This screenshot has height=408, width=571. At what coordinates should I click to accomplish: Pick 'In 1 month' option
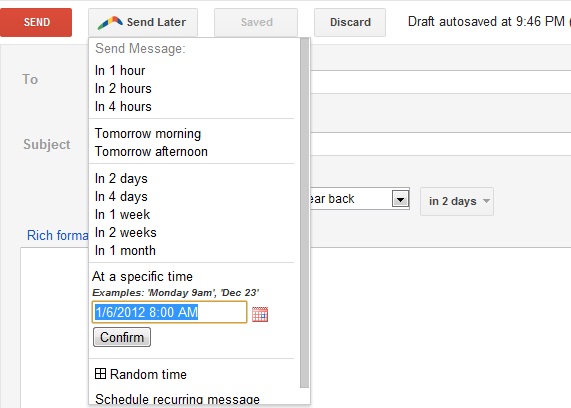point(125,250)
